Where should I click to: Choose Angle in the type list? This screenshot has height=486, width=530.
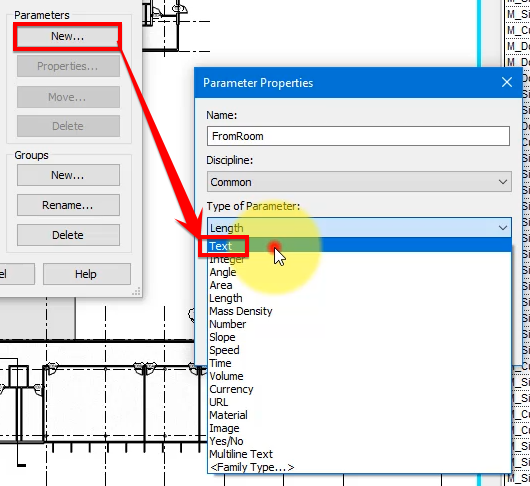[359, 272]
